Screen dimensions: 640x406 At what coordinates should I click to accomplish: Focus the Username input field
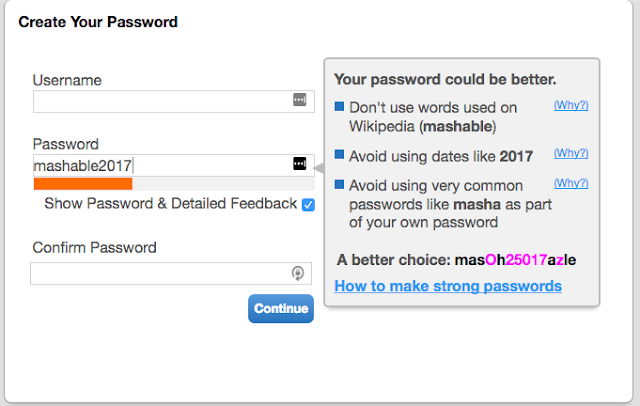(173, 102)
